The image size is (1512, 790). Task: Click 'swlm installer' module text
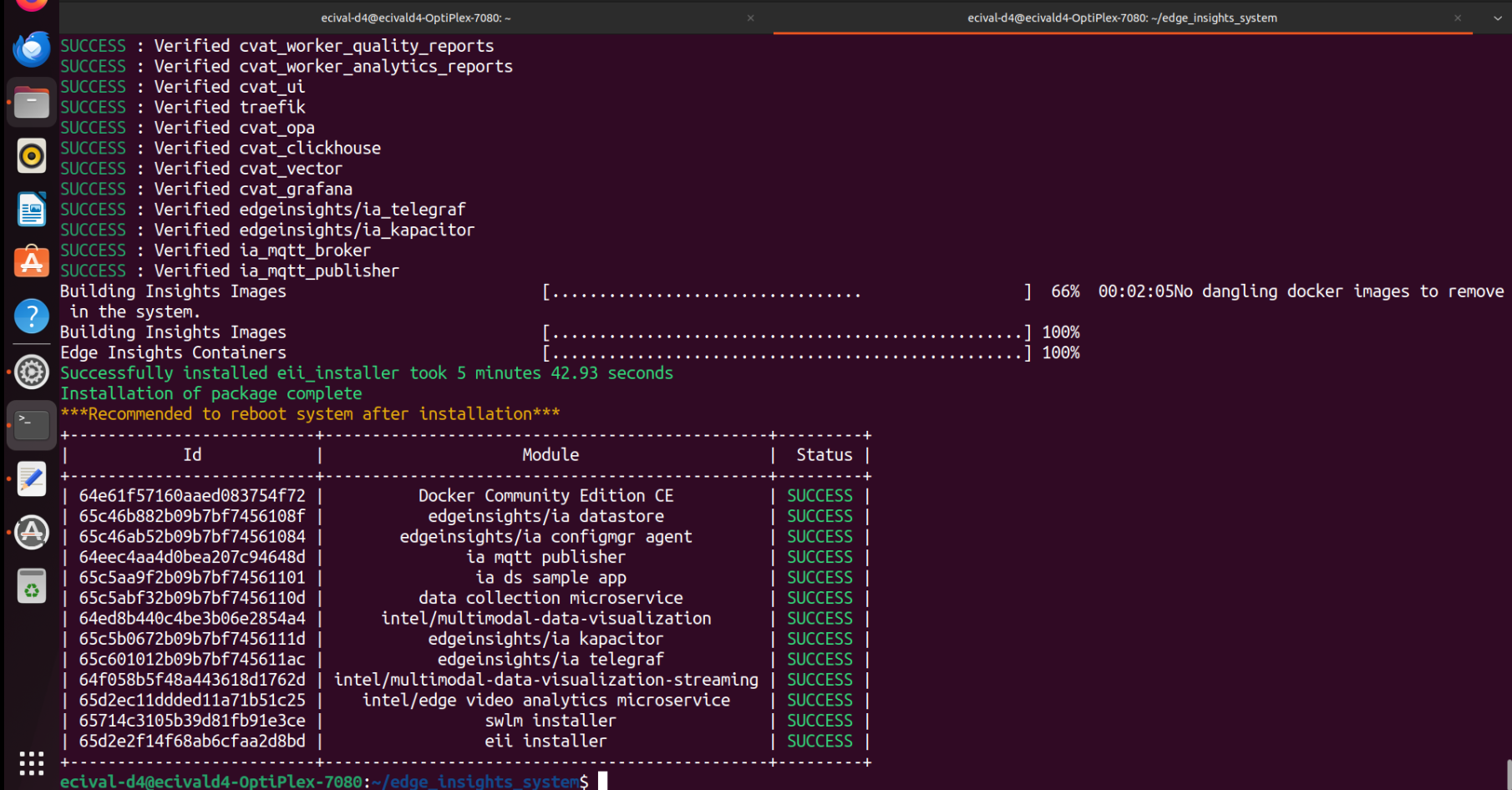point(551,721)
